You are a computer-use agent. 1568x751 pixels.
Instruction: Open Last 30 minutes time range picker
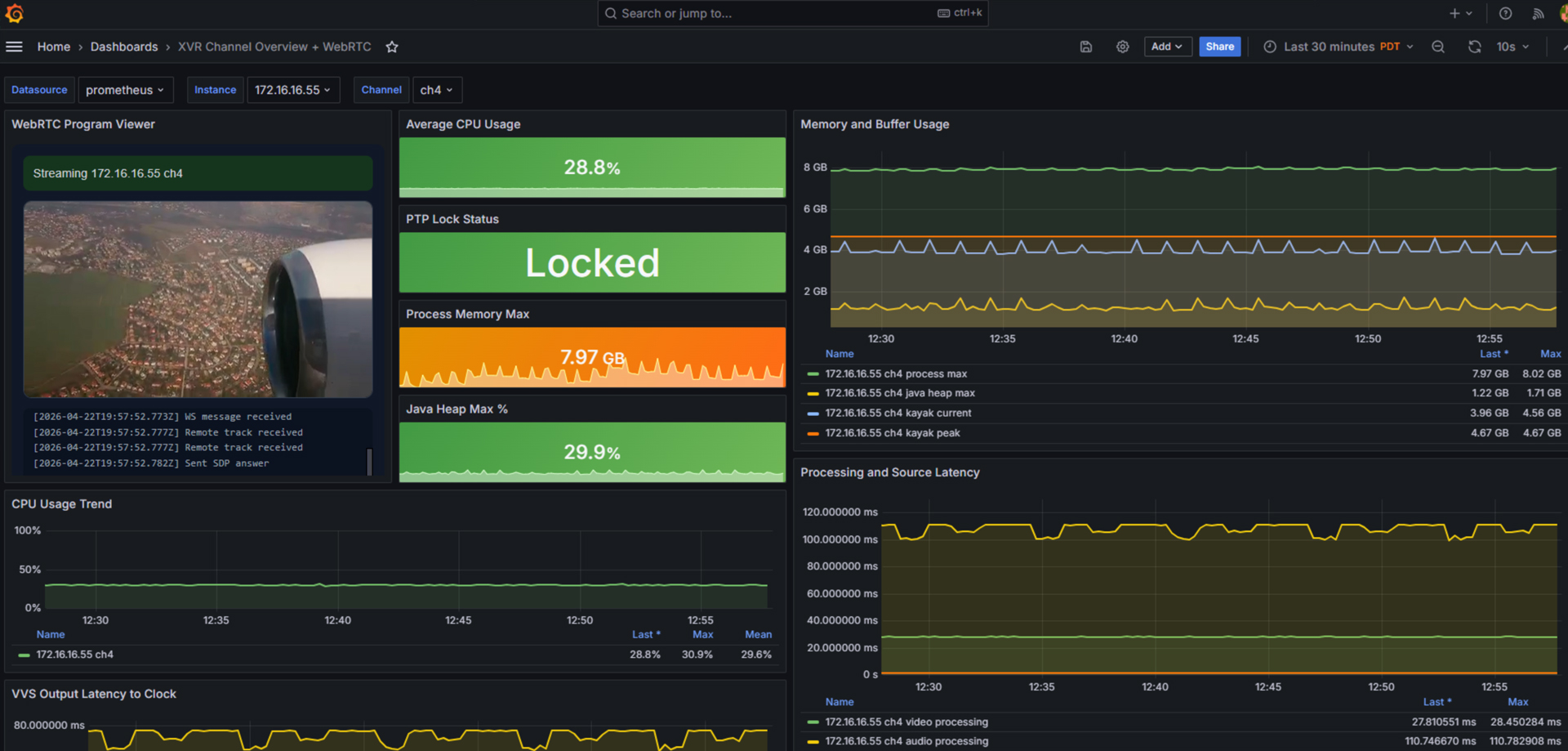1339,47
